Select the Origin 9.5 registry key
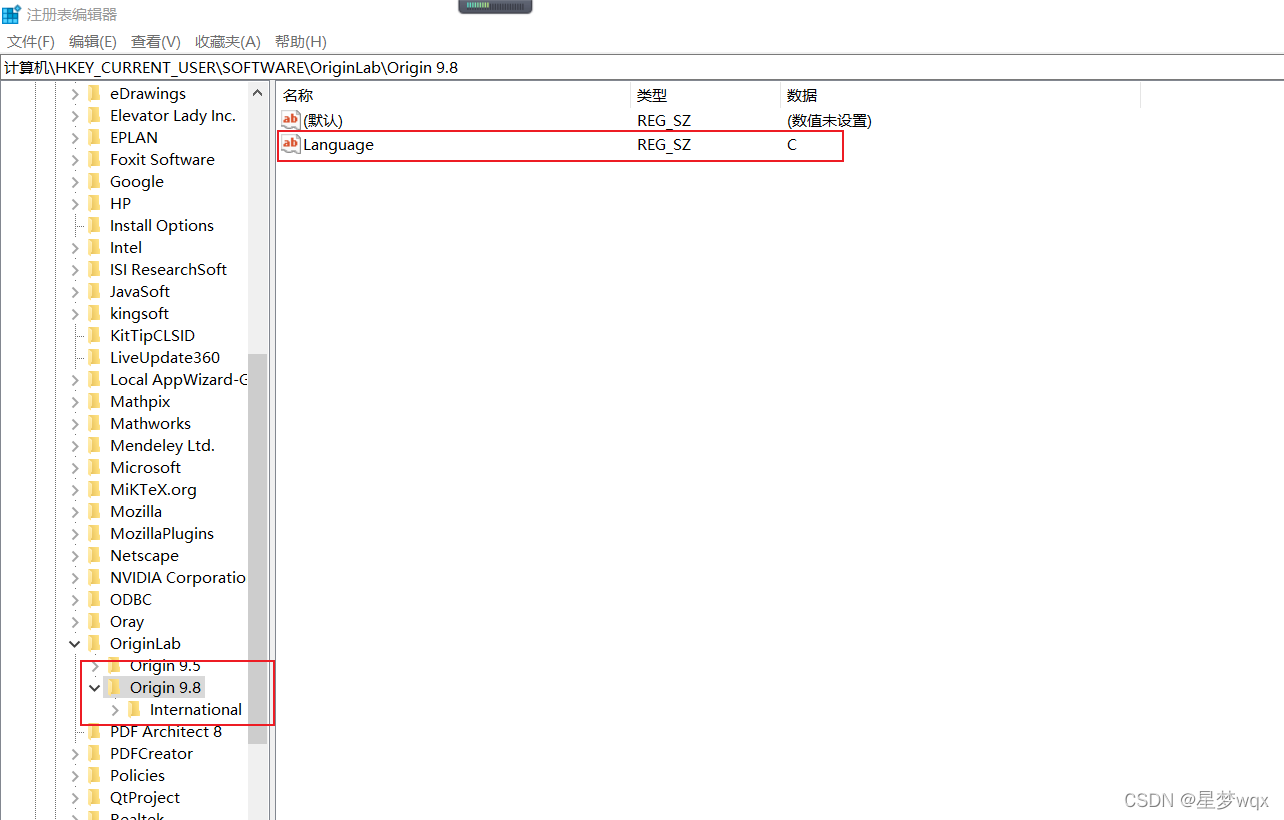The width and height of the screenshot is (1284, 820). [x=165, y=666]
